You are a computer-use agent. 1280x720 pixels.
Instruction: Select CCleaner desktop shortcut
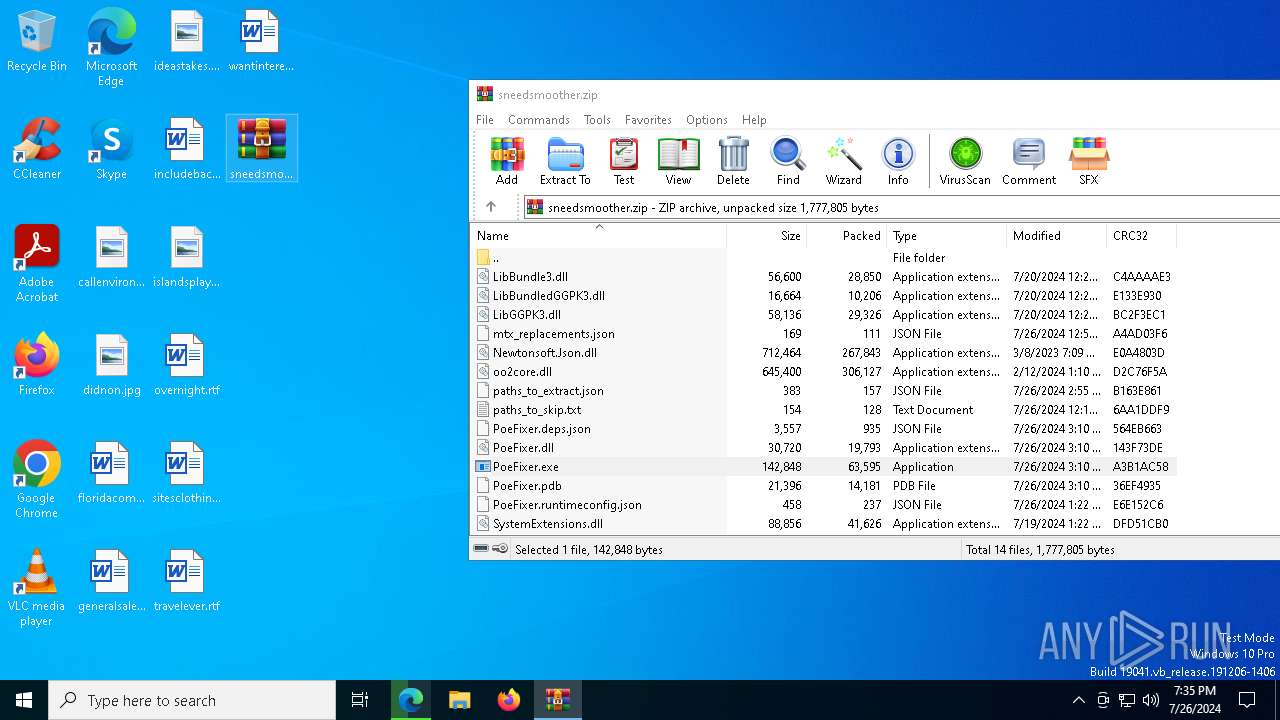[x=37, y=150]
